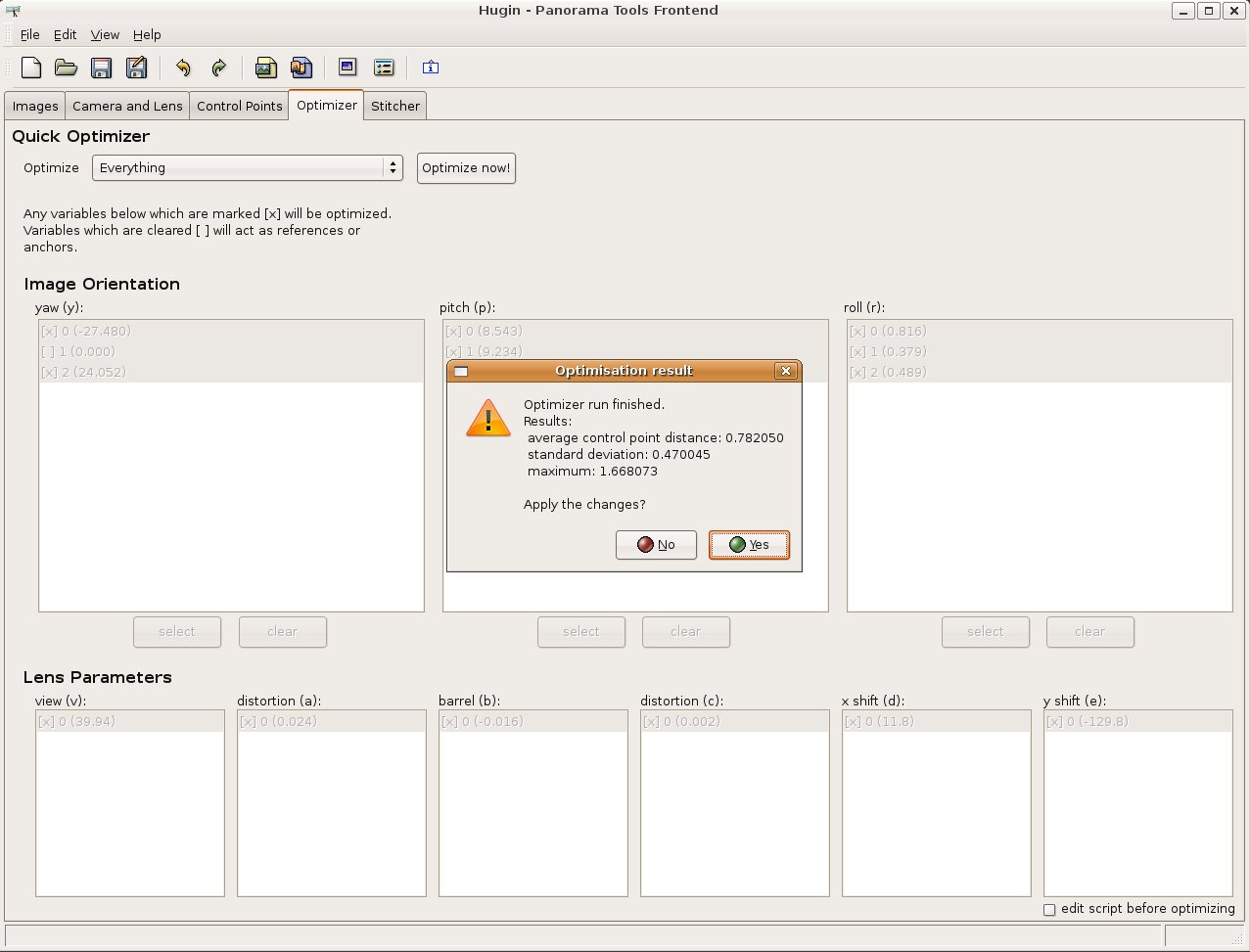Expand the Optimize mode dropdown
Viewport: 1250px width, 952px height.
(x=248, y=168)
